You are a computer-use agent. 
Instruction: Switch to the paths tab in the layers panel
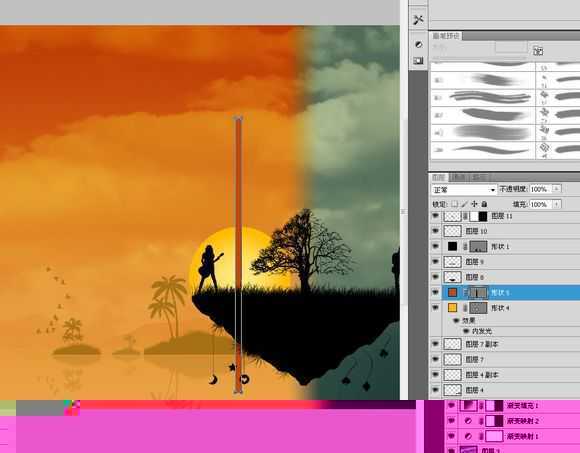pyautogui.click(x=480, y=178)
